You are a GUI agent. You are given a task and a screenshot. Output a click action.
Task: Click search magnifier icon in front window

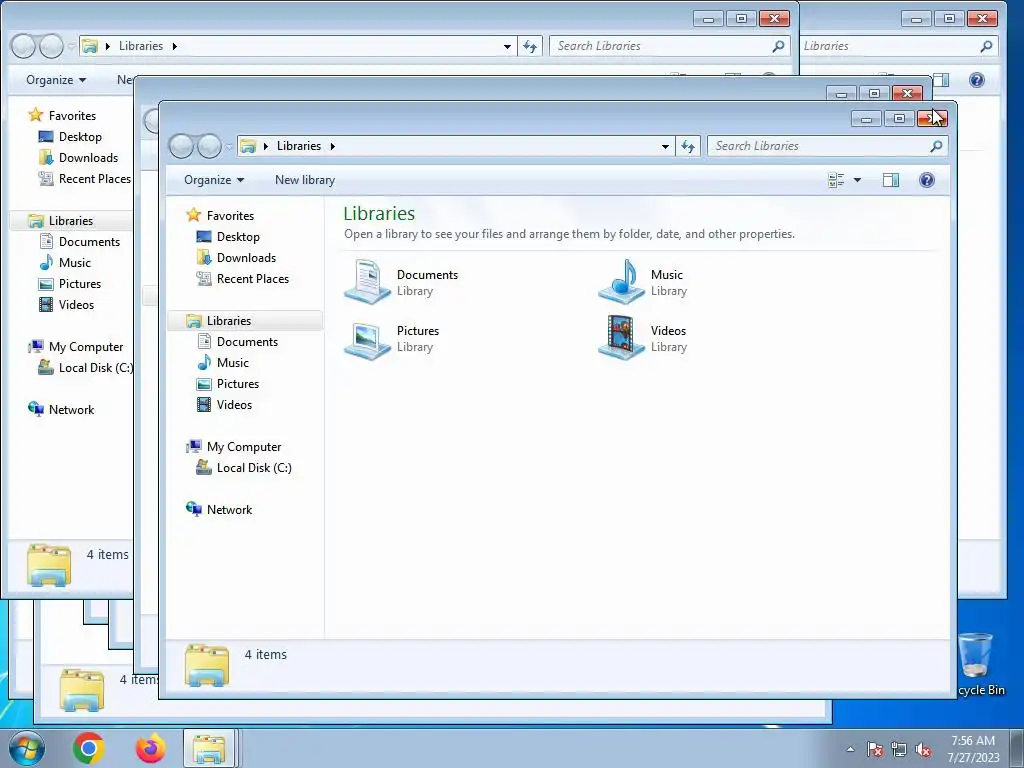pyautogui.click(x=936, y=146)
